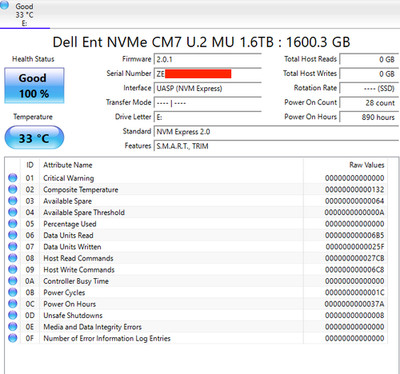Viewport: 400px width, 374px height.
Task: Click the Standard field NVM Express 2.0
Action: click(276, 132)
